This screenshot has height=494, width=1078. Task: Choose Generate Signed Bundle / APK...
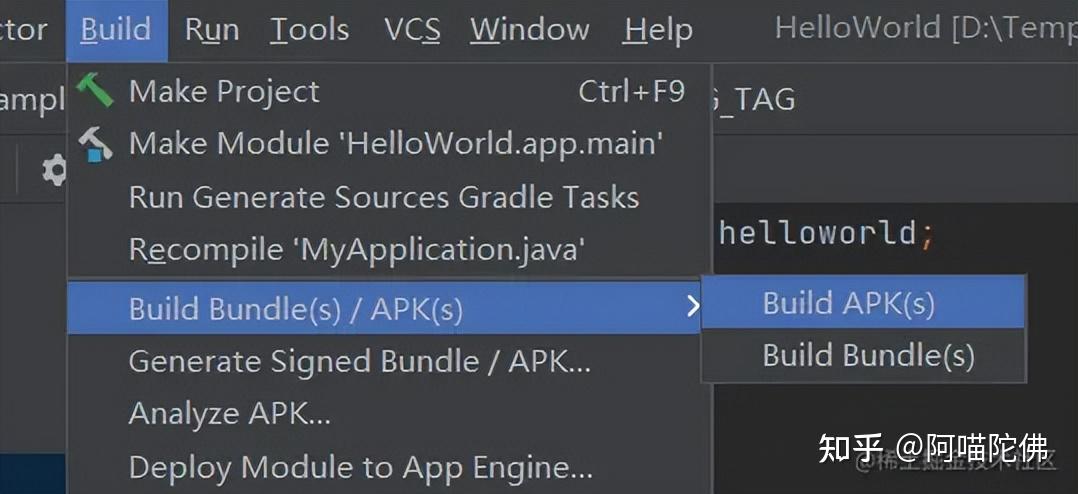(x=360, y=361)
